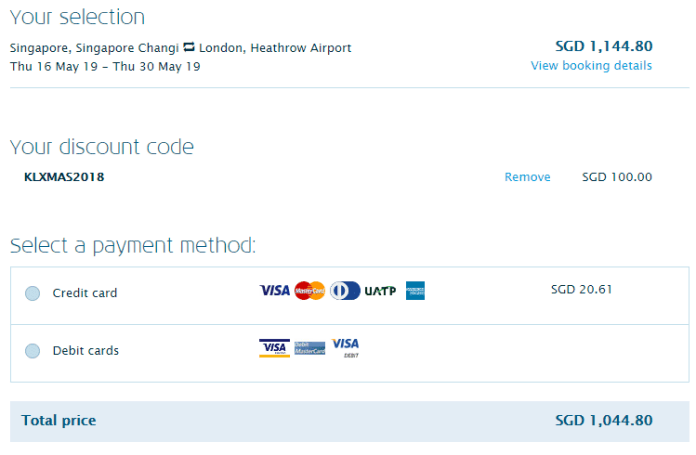Screen dimensions: 696x455
Task: Click the Total price SGD 1,044.80 amount
Action: point(604,420)
